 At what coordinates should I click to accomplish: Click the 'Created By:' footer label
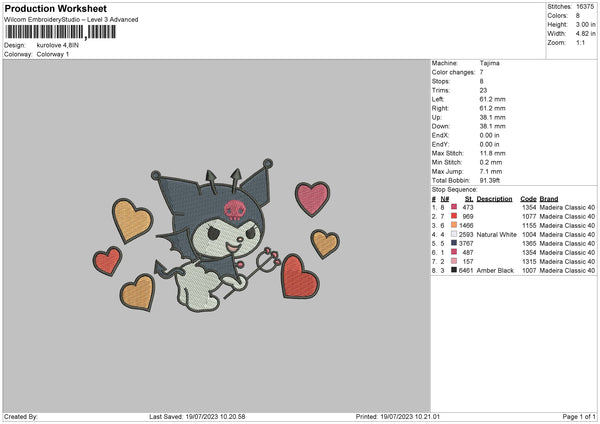pos(21,417)
